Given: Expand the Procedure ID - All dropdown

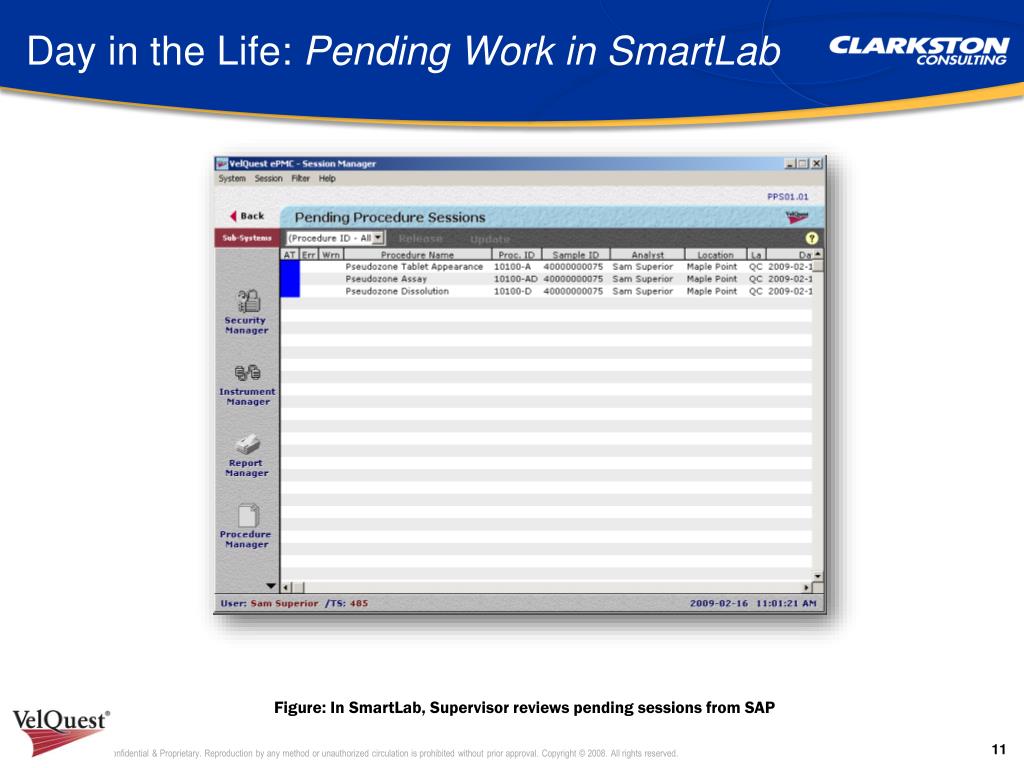Looking at the screenshot, I should tap(378, 238).
